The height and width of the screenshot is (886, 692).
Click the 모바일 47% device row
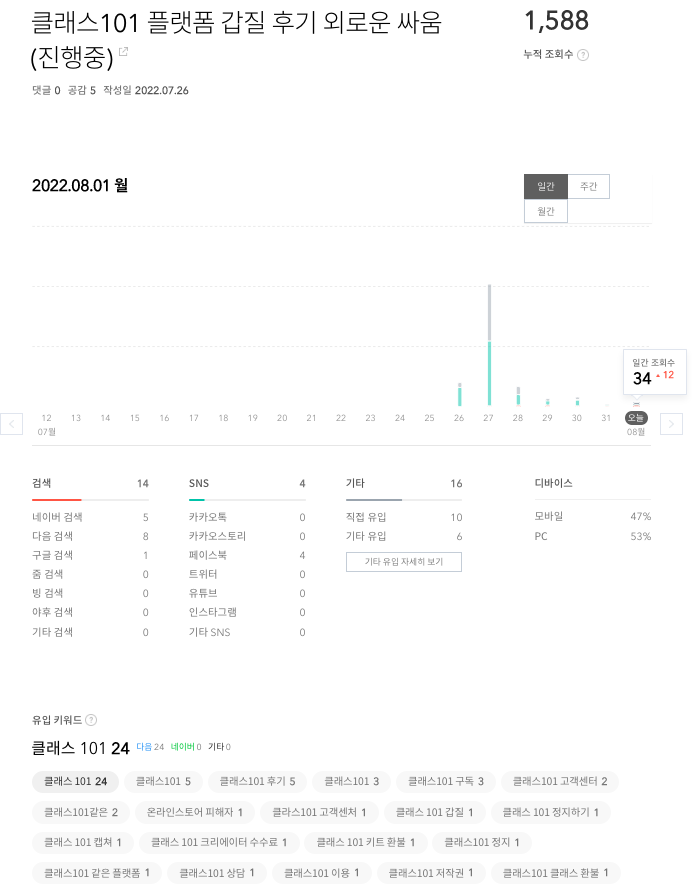pyautogui.click(x=593, y=516)
